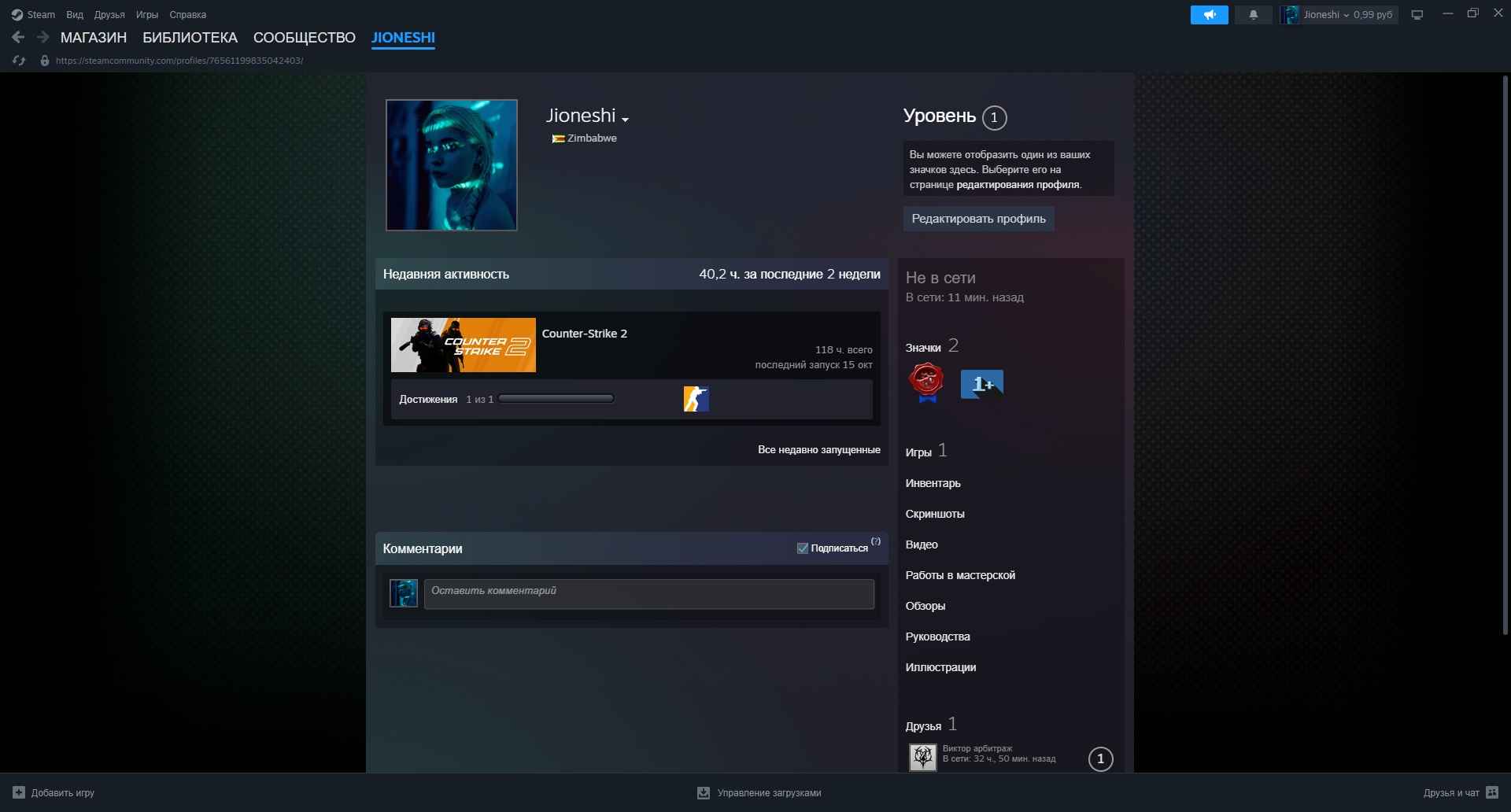Expand the Jioneshi profile name dropdown
This screenshot has width=1511, height=812.
[625, 120]
